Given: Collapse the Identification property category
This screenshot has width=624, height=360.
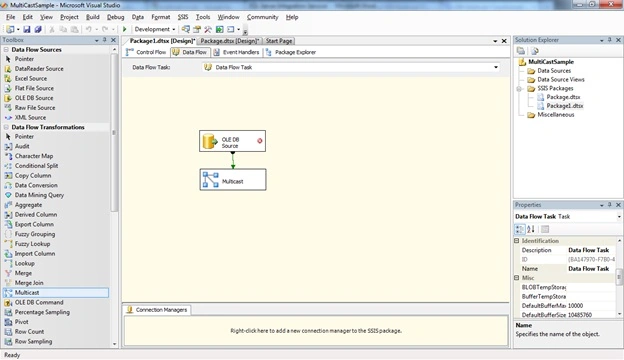Looking at the screenshot, I should click(x=517, y=241).
